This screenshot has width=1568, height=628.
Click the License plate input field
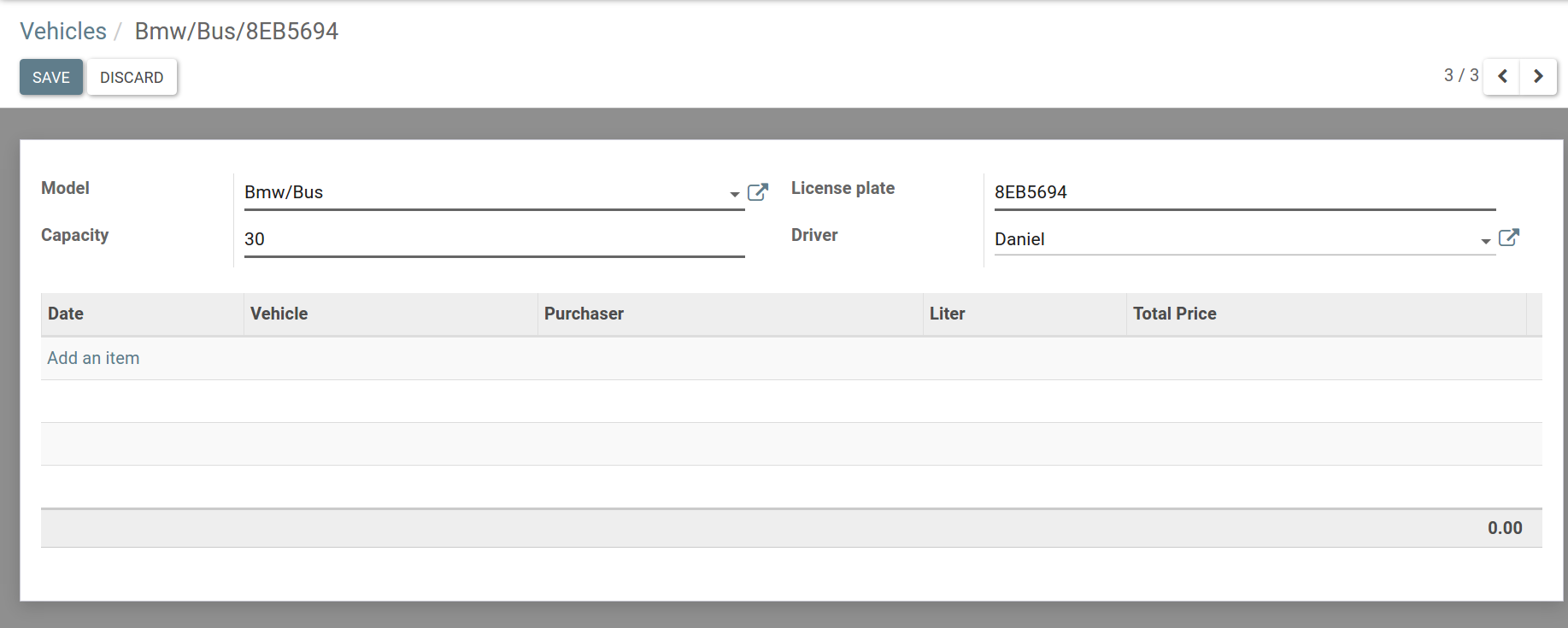(1244, 192)
